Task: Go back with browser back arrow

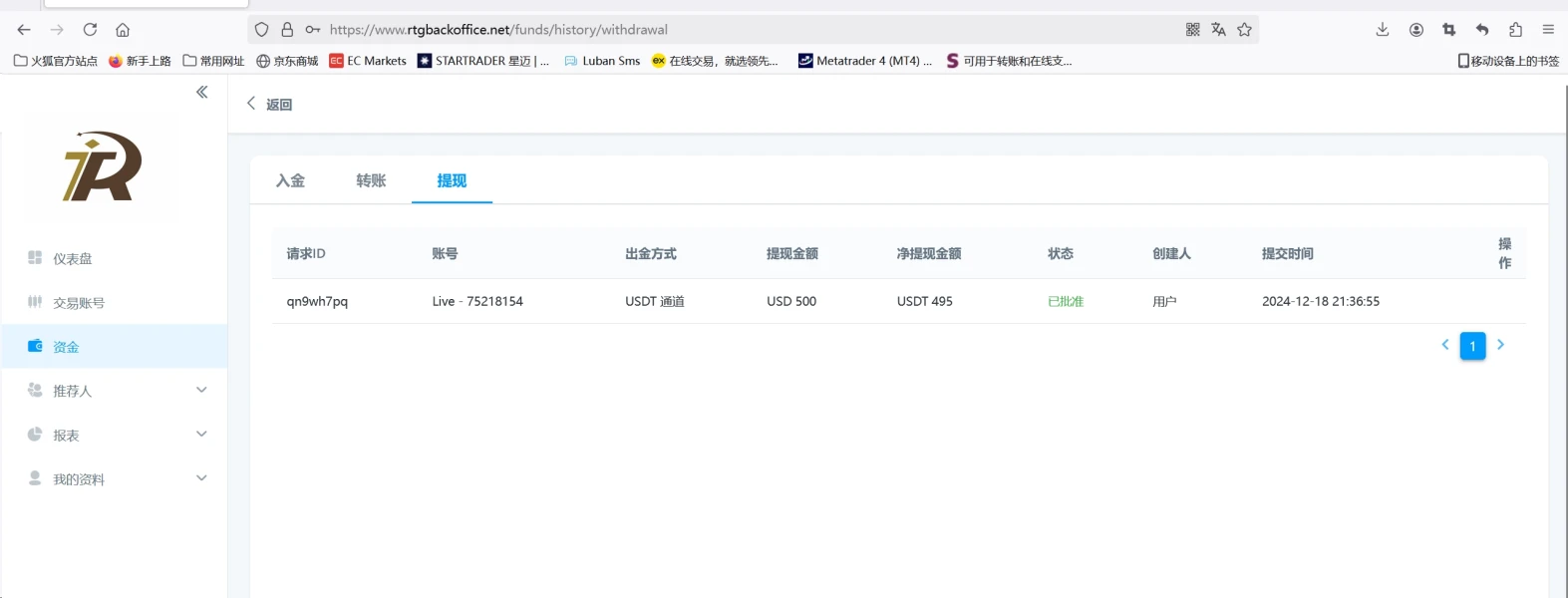Action: (x=24, y=30)
